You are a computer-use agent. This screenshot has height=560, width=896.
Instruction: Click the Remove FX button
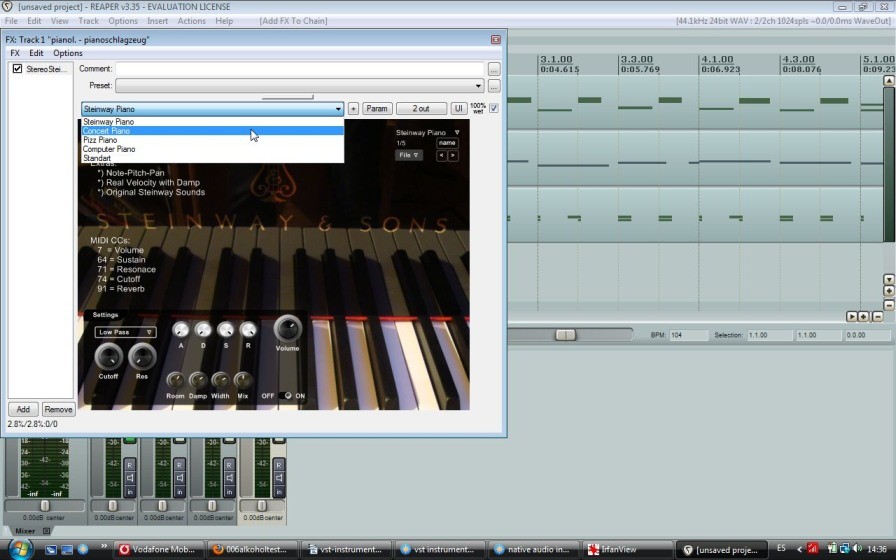[58, 409]
